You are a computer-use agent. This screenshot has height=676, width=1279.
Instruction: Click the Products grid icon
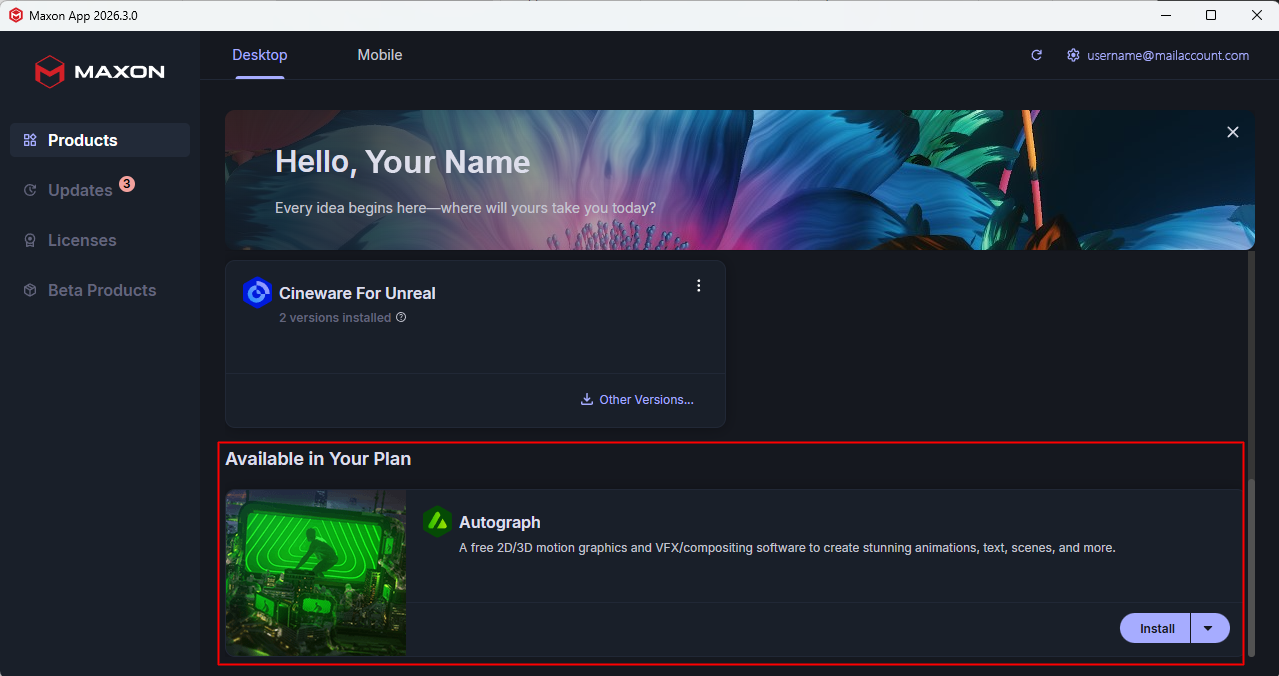[x=30, y=140]
